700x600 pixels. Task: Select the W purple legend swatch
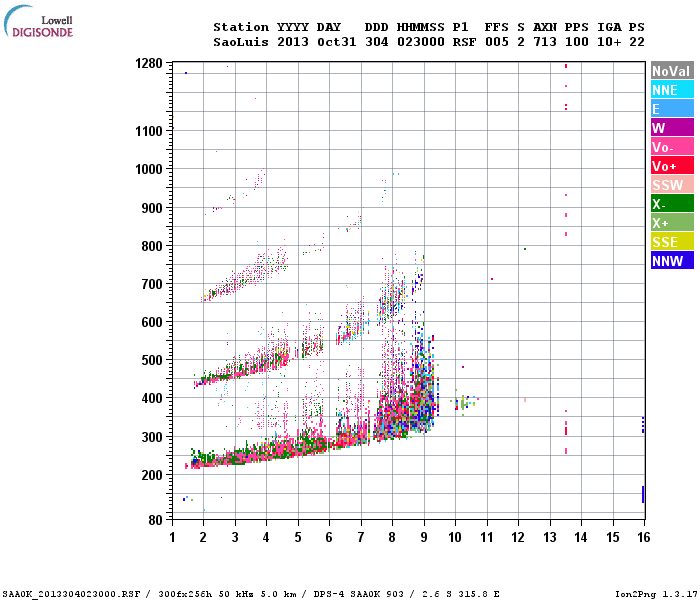tap(672, 128)
